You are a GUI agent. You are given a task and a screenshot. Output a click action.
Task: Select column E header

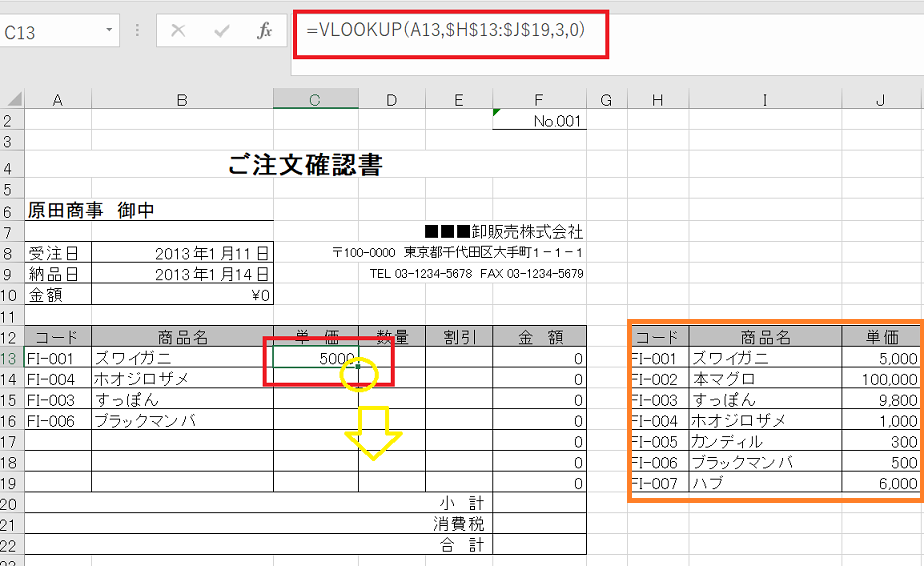coord(458,100)
